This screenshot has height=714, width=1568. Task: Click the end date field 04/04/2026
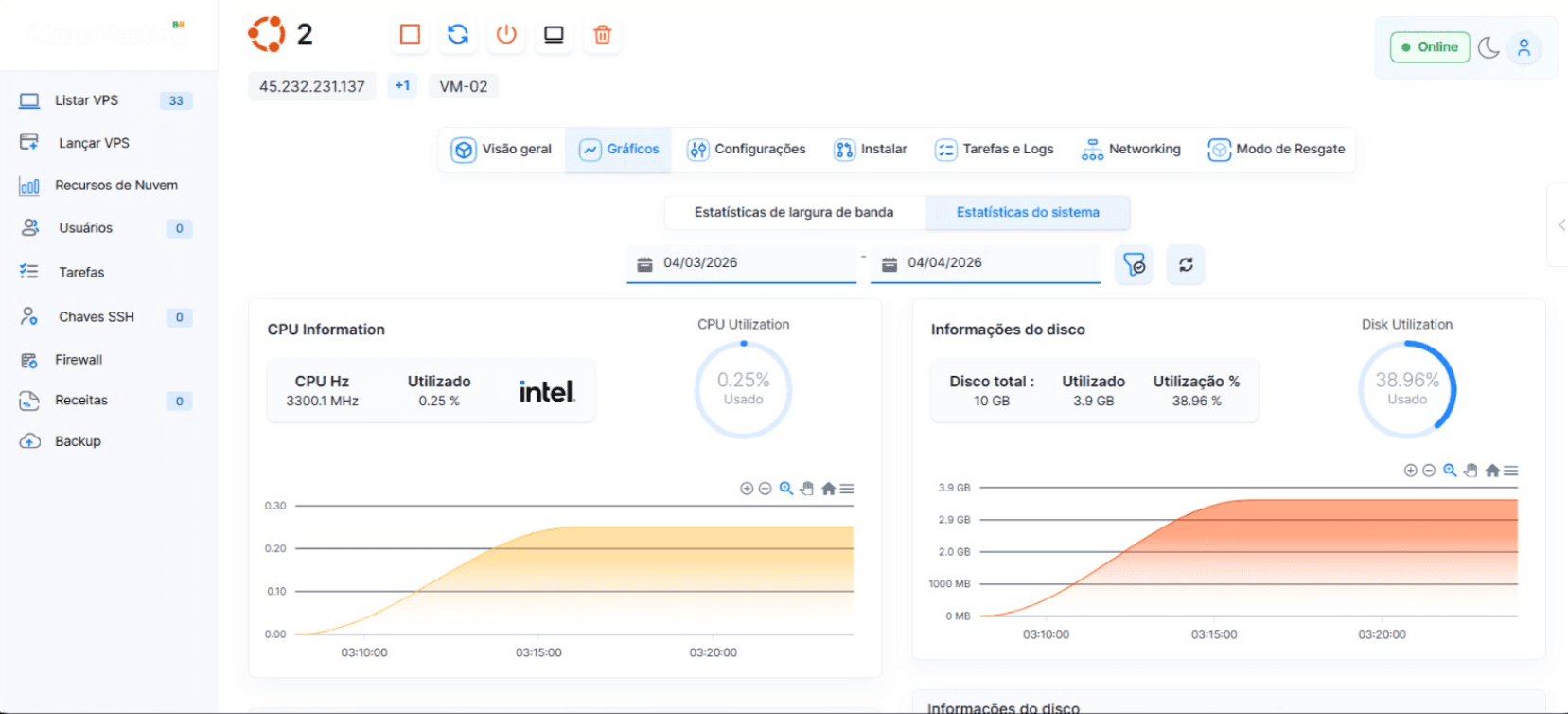pos(985,263)
